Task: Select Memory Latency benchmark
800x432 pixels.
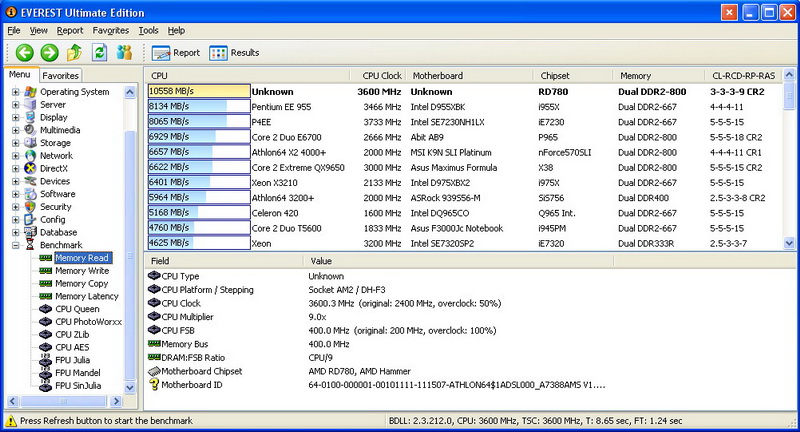Action: coord(87,296)
